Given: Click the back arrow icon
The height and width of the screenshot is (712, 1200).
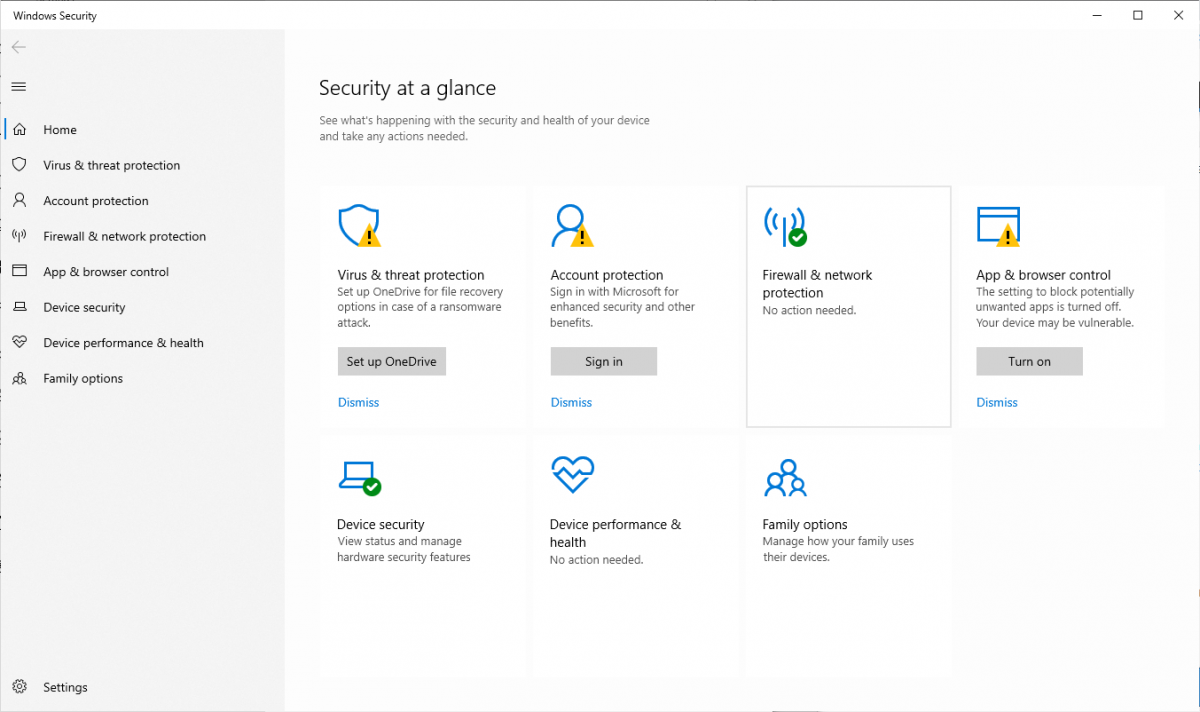Looking at the screenshot, I should tap(19, 47).
